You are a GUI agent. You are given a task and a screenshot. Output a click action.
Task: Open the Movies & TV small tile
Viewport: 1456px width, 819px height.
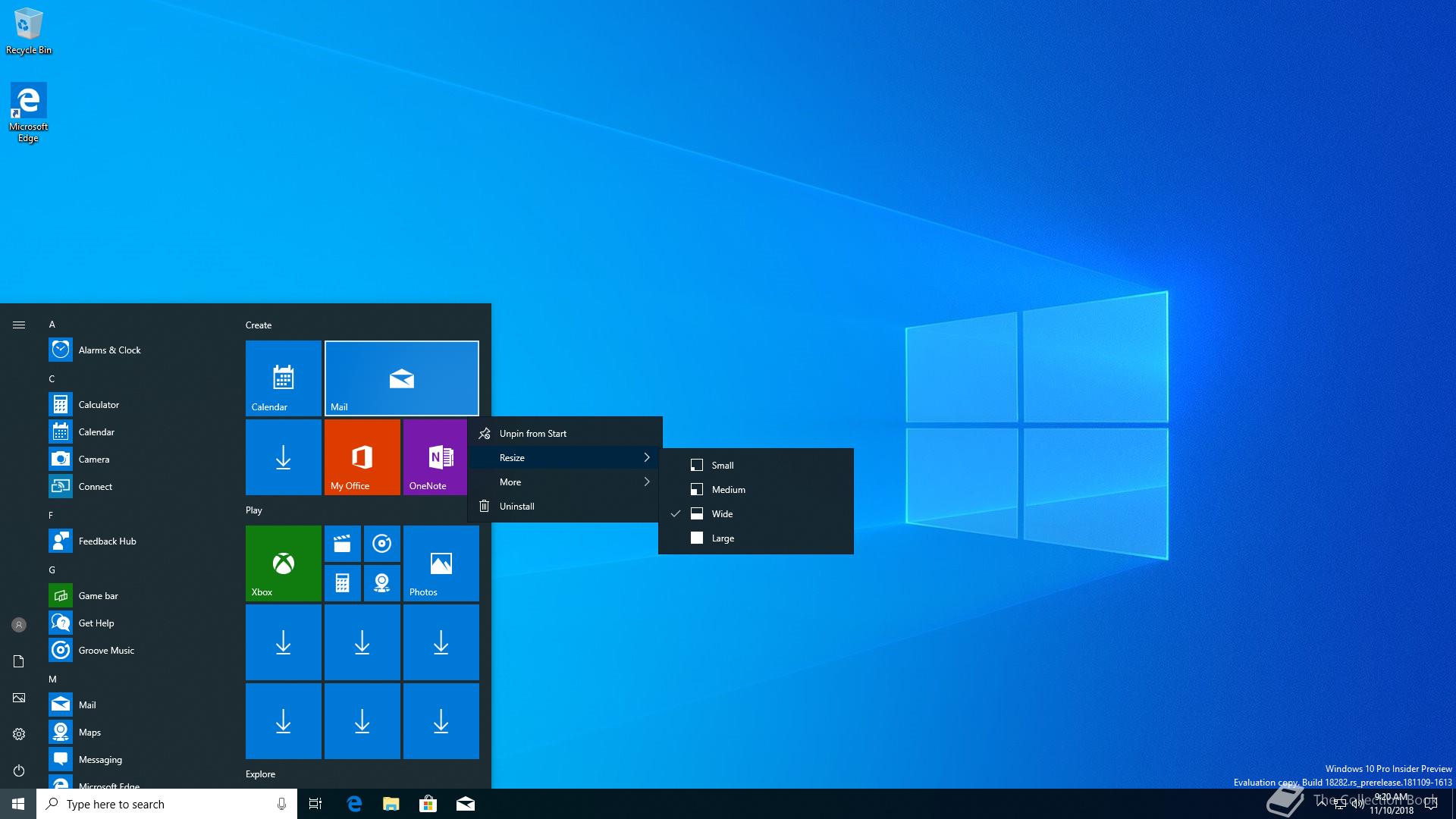343,544
